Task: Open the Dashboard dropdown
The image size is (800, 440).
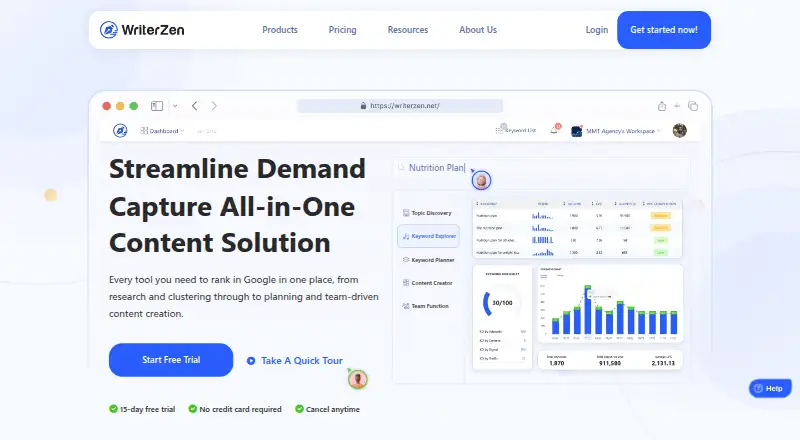Action: (162, 131)
